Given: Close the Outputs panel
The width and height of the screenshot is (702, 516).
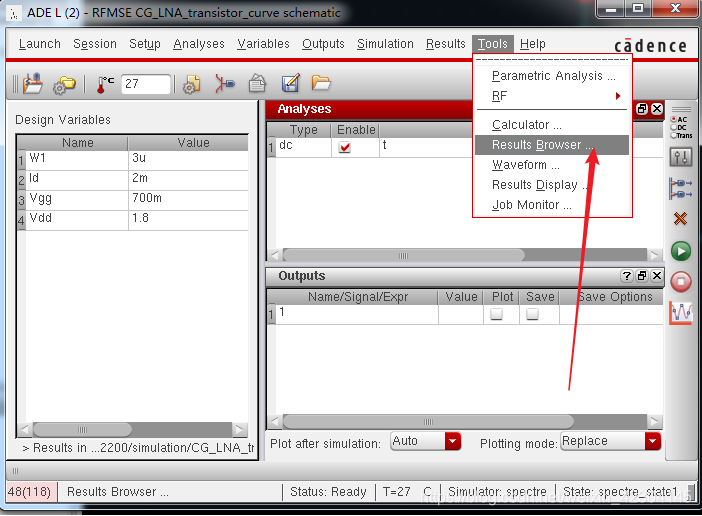Looking at the screenshot, I should [657, 276].
